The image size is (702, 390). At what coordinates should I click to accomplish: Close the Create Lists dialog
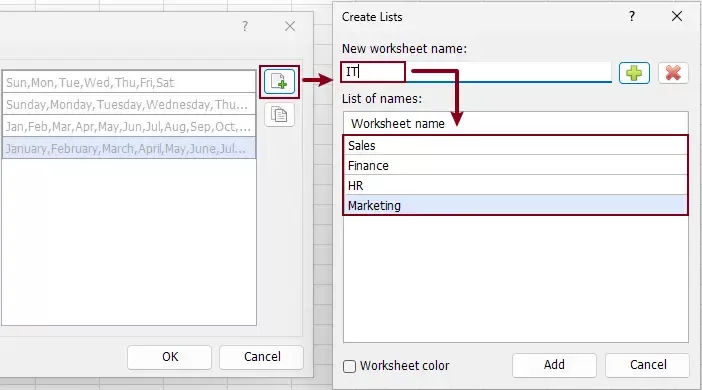(677, 17)
